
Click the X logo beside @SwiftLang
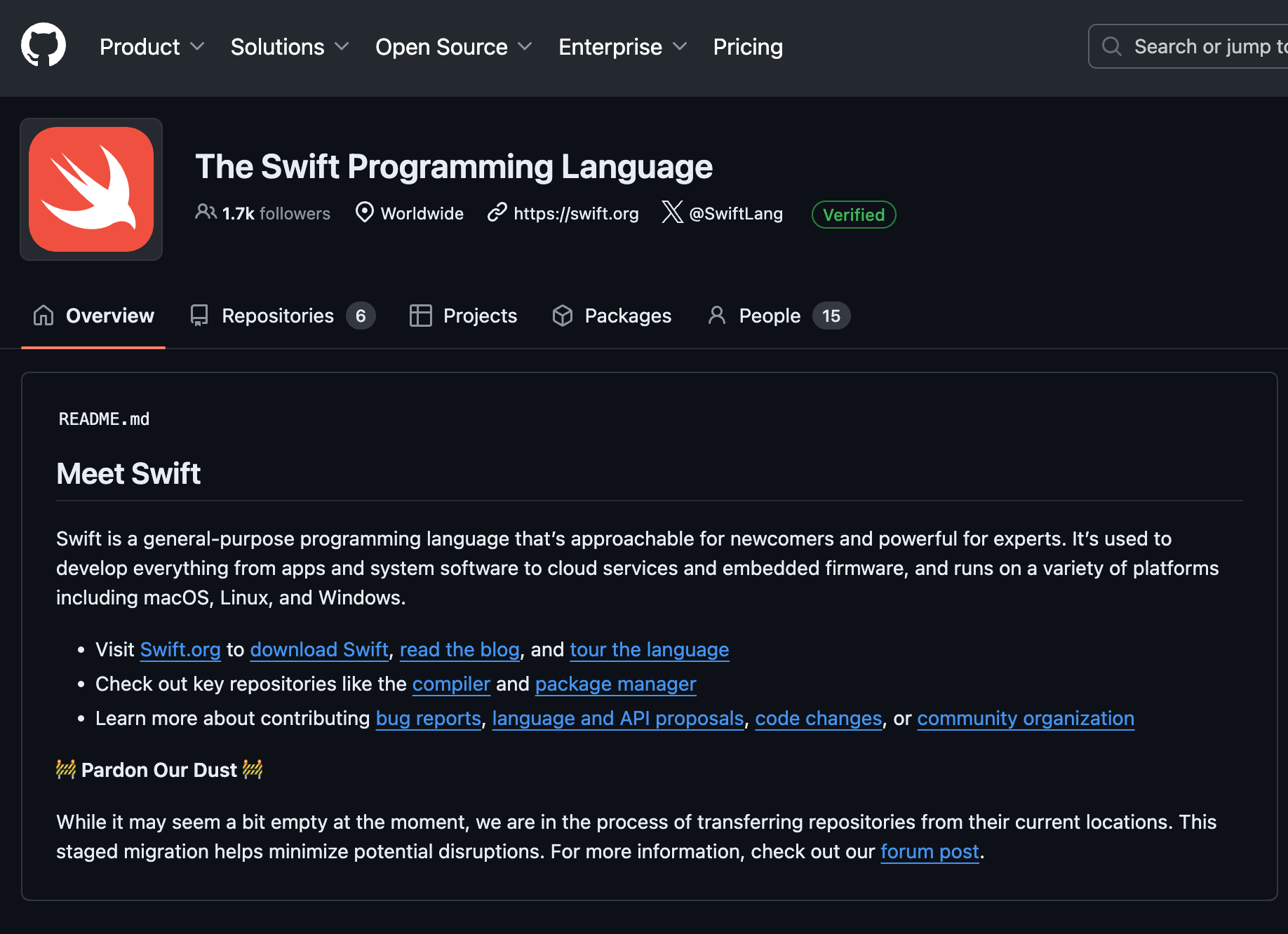(x=672, y=212)
